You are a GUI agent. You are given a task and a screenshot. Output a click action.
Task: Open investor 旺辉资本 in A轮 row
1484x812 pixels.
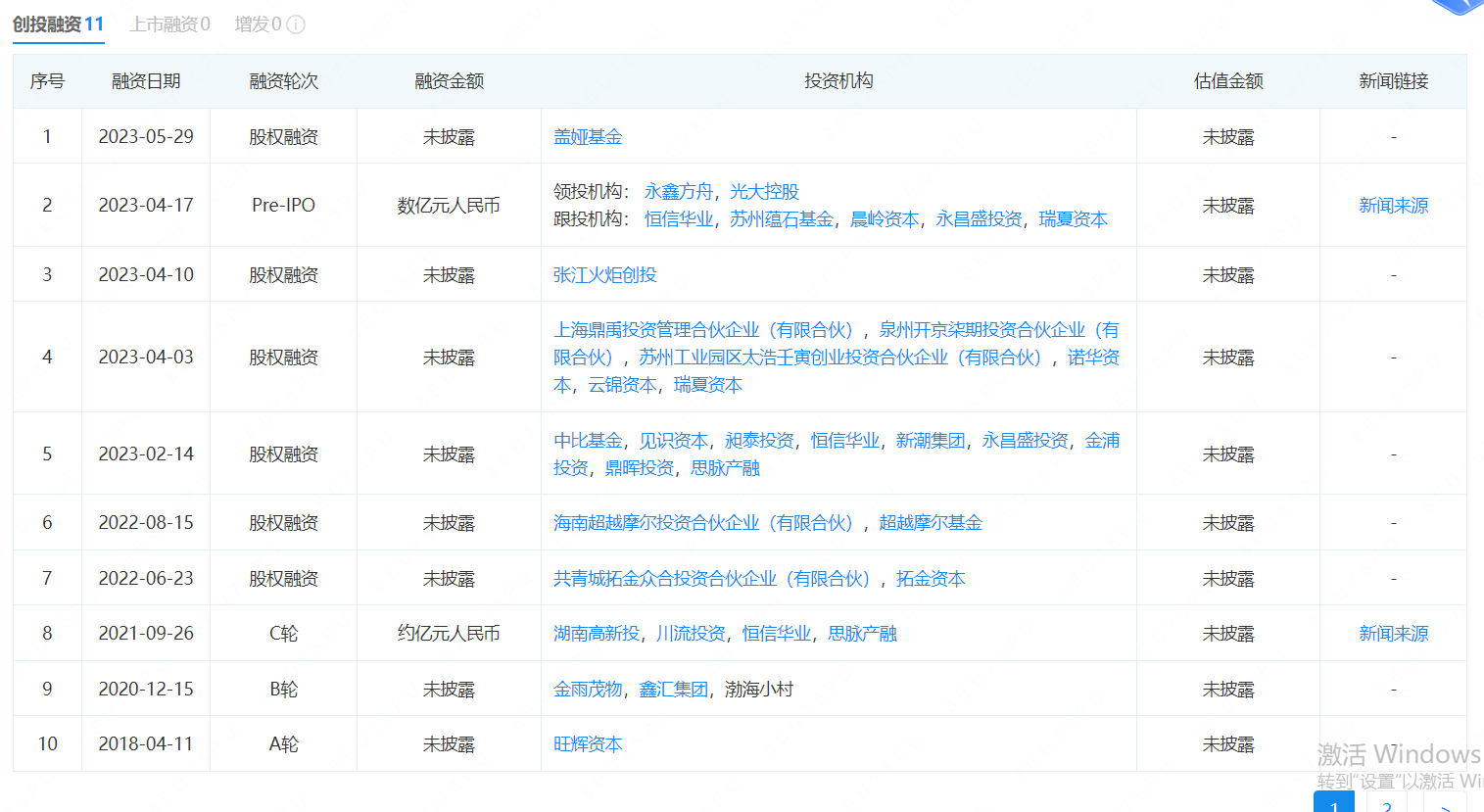[588, 744]
